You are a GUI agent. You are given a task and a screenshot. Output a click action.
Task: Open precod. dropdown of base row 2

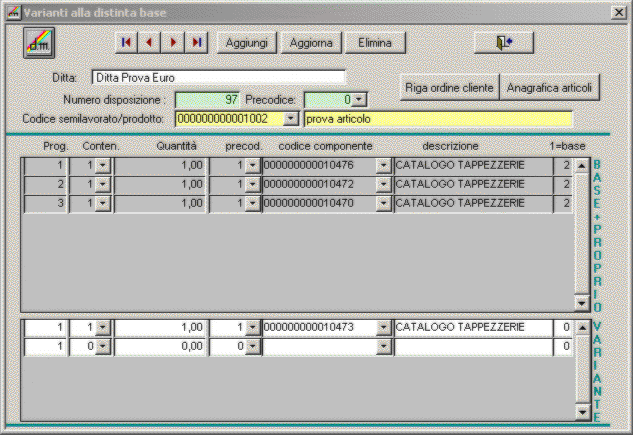252,184
